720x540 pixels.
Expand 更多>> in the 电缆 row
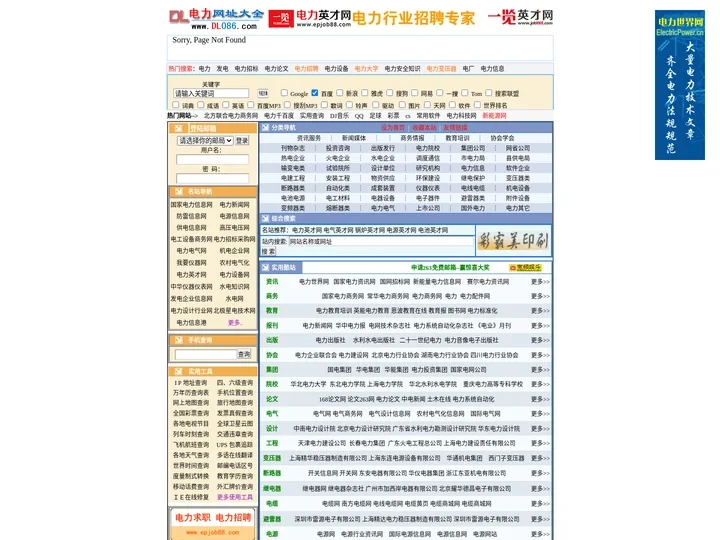(540, 504)
